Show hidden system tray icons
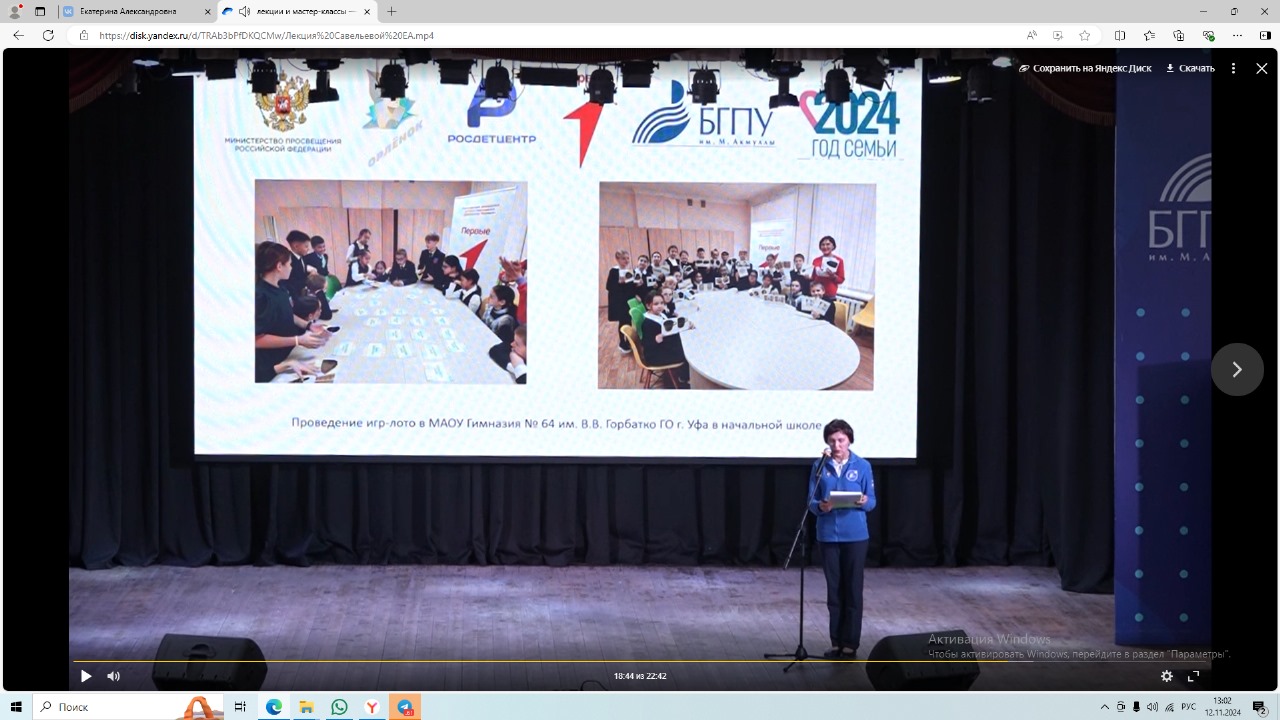 click(1104, 707)
